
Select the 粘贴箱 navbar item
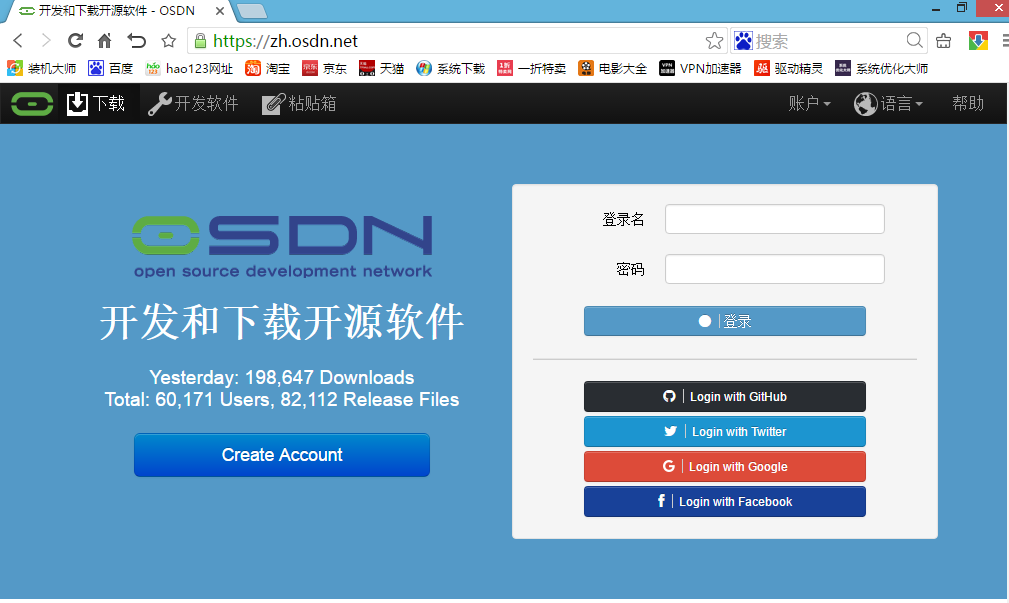299,104
